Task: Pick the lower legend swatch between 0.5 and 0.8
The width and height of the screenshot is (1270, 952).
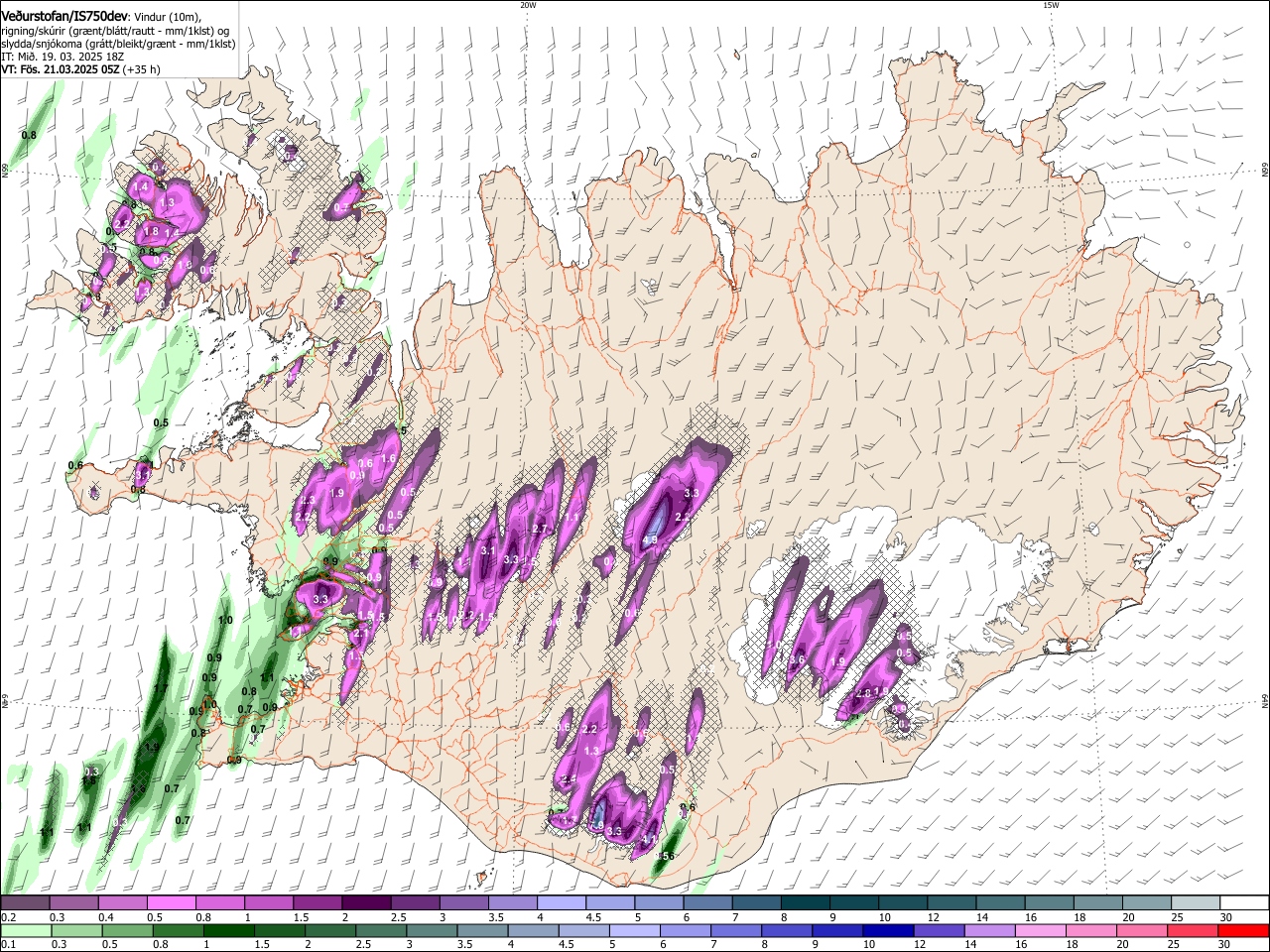Action: click(x=127, y=930)
